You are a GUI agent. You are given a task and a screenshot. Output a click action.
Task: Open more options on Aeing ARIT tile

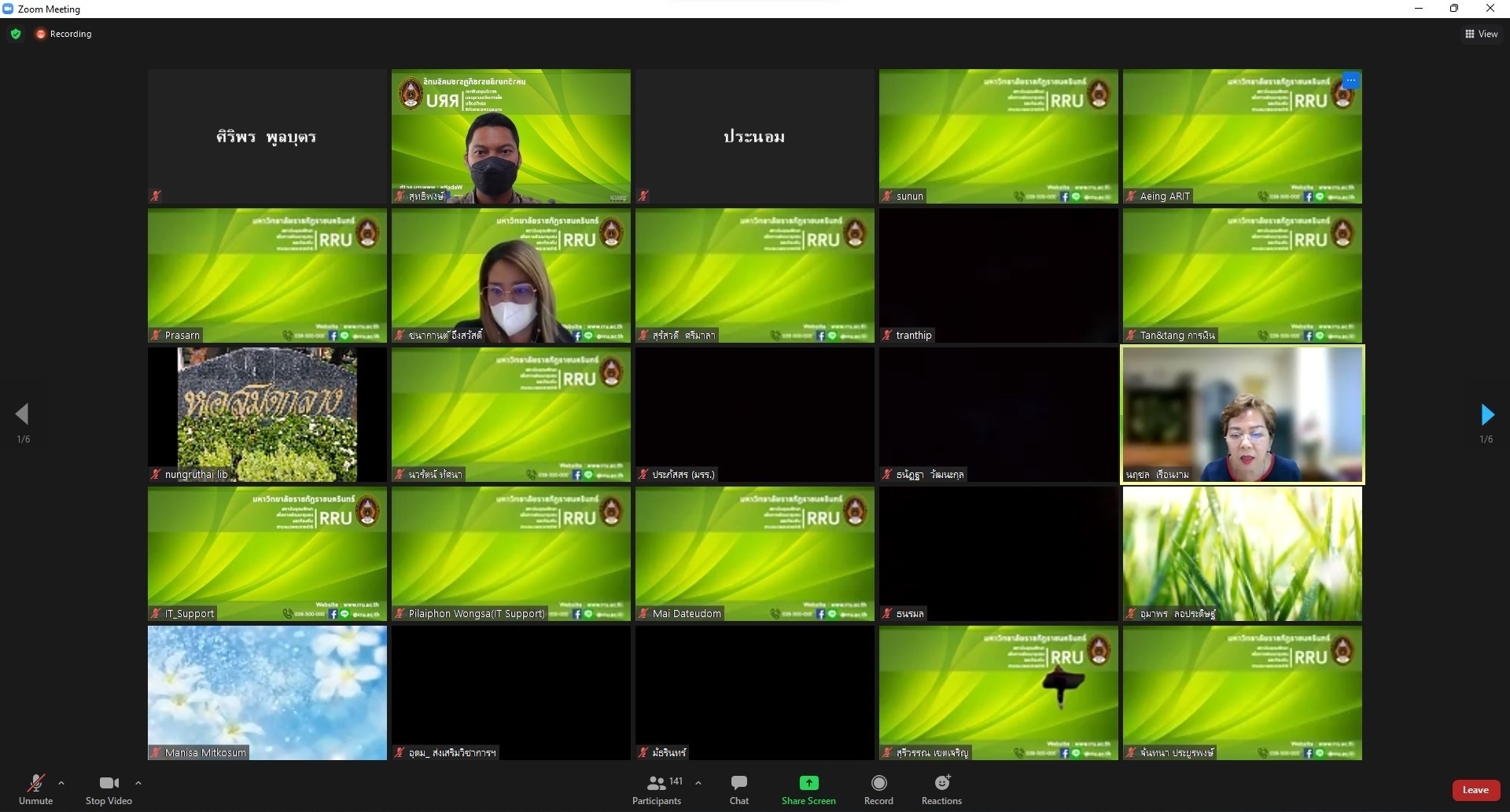[x=1350, y=80]
